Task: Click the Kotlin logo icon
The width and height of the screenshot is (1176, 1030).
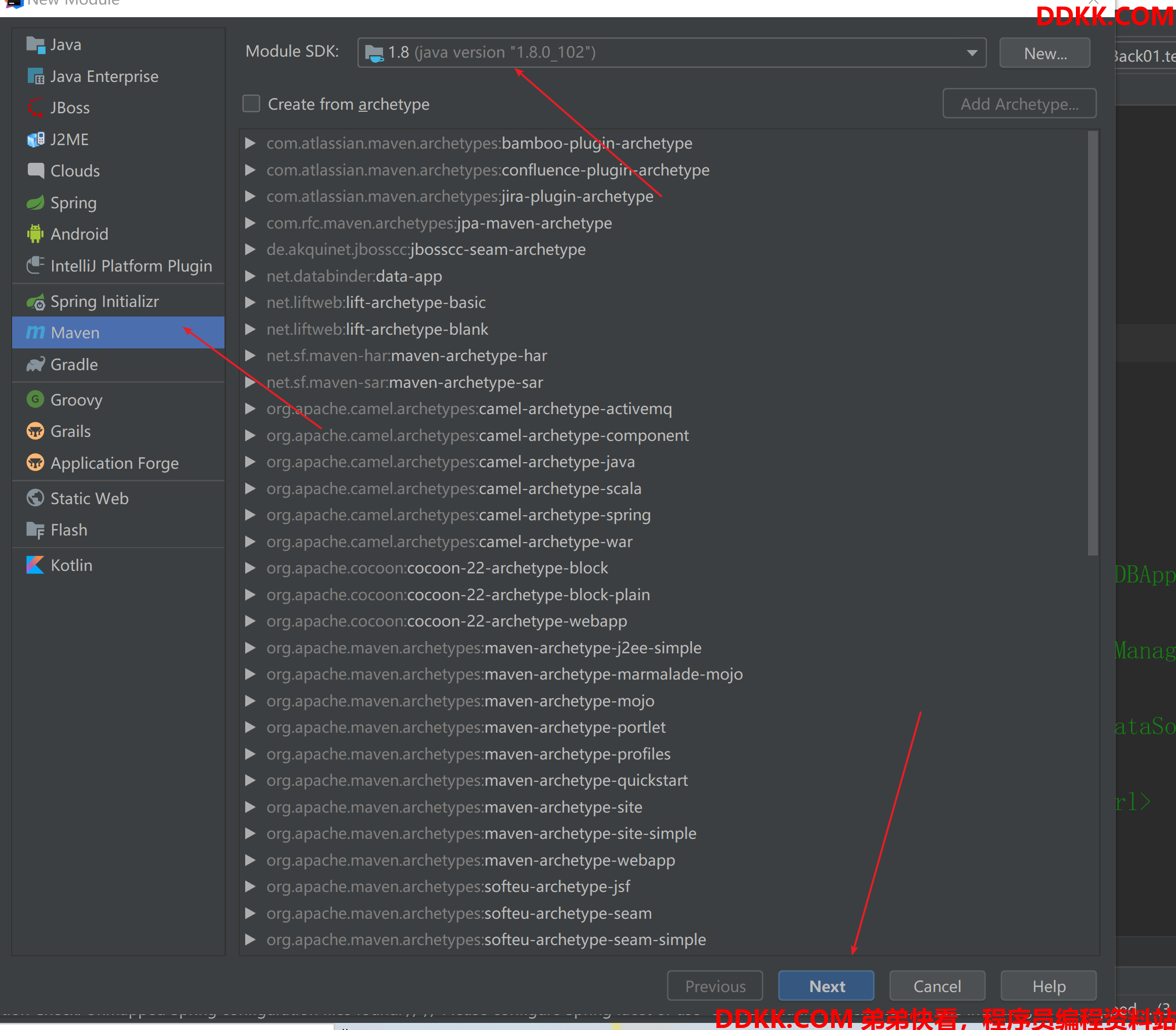Action: pyautogui.click(x=35, y=565)
